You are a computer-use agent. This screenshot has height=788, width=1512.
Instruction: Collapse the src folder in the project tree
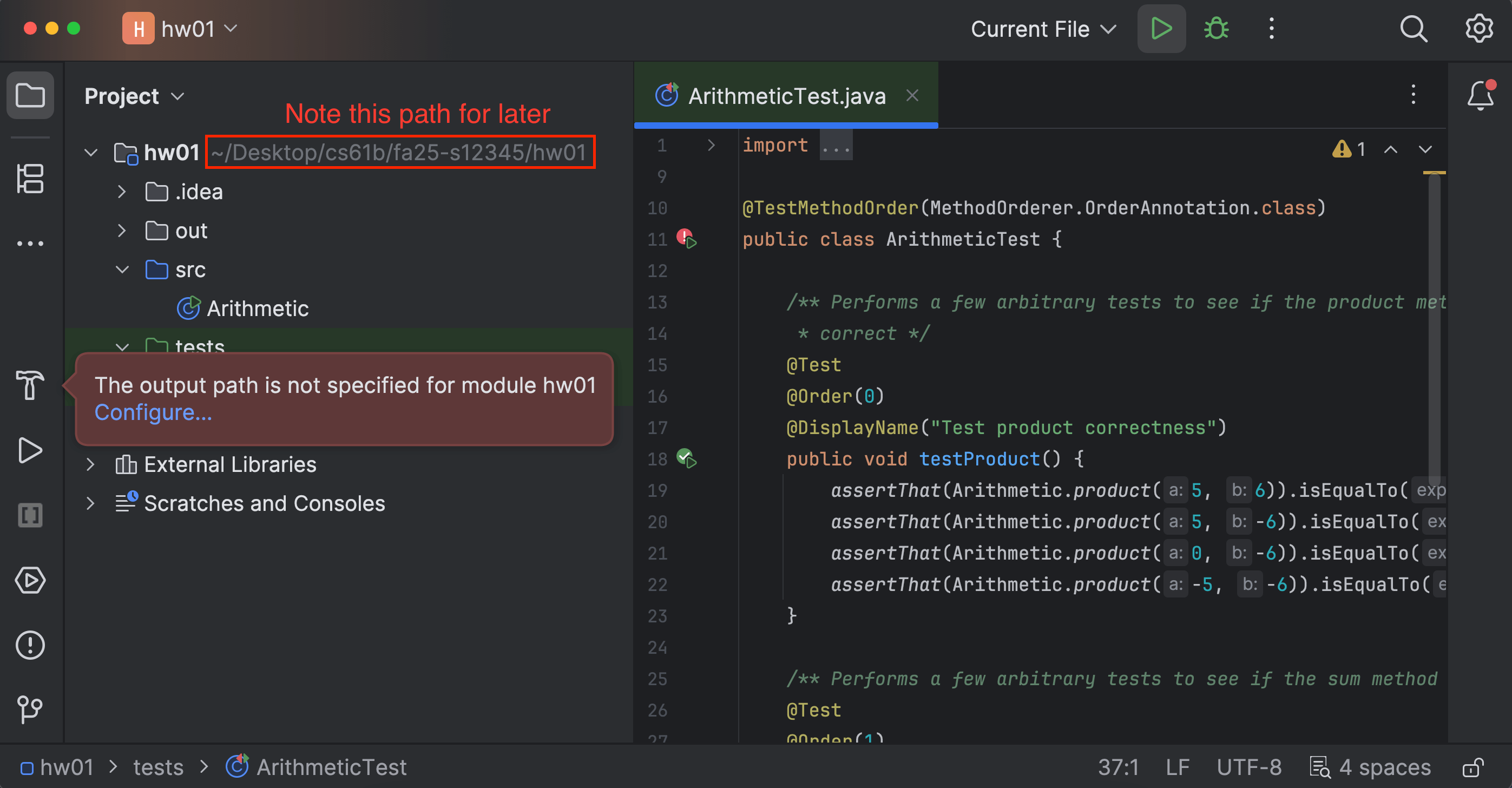(122, 270)
